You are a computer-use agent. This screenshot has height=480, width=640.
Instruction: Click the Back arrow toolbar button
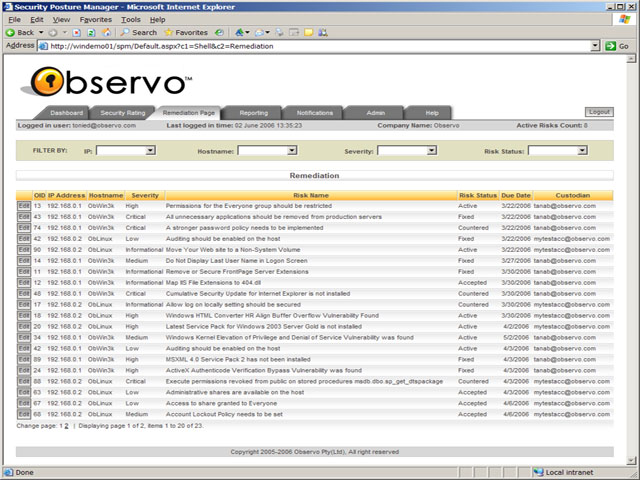click(x=20, y=33)
